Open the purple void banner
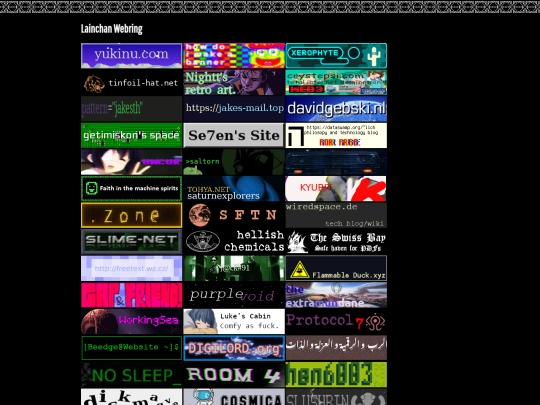The height and width of the screenshot is (405, 540). [x=234, y=295]
